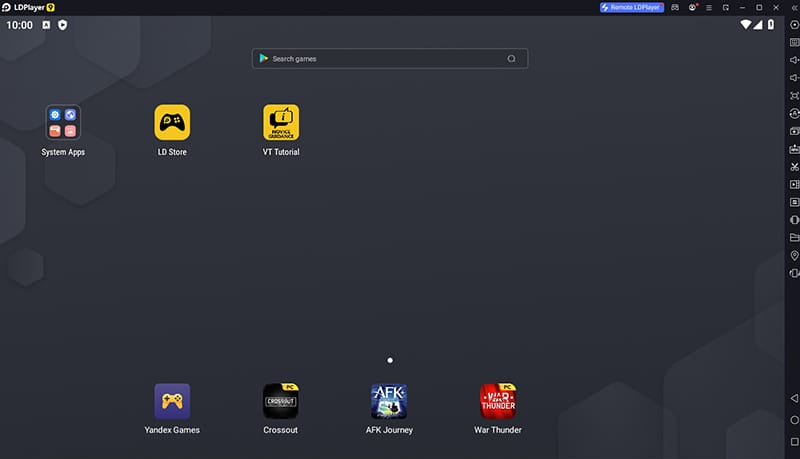Open the user account avatar icon
The image size is (800, 459).
point(692,8)
